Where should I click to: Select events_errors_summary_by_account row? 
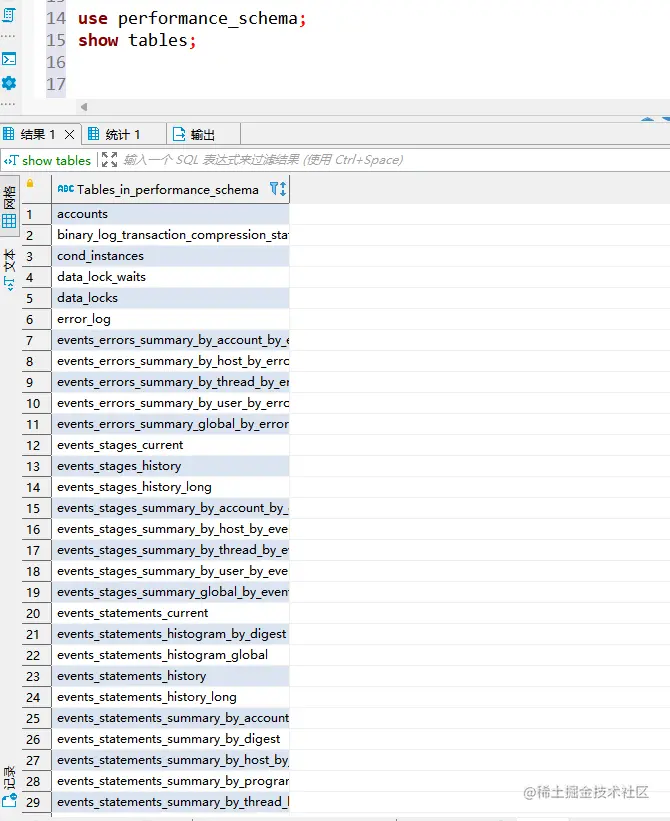tap(170, 340)
